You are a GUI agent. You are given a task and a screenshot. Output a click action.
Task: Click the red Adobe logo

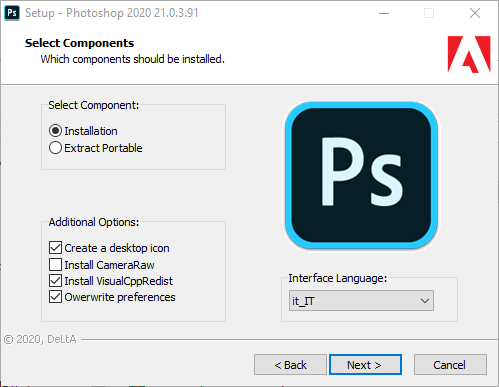(469, 54)
